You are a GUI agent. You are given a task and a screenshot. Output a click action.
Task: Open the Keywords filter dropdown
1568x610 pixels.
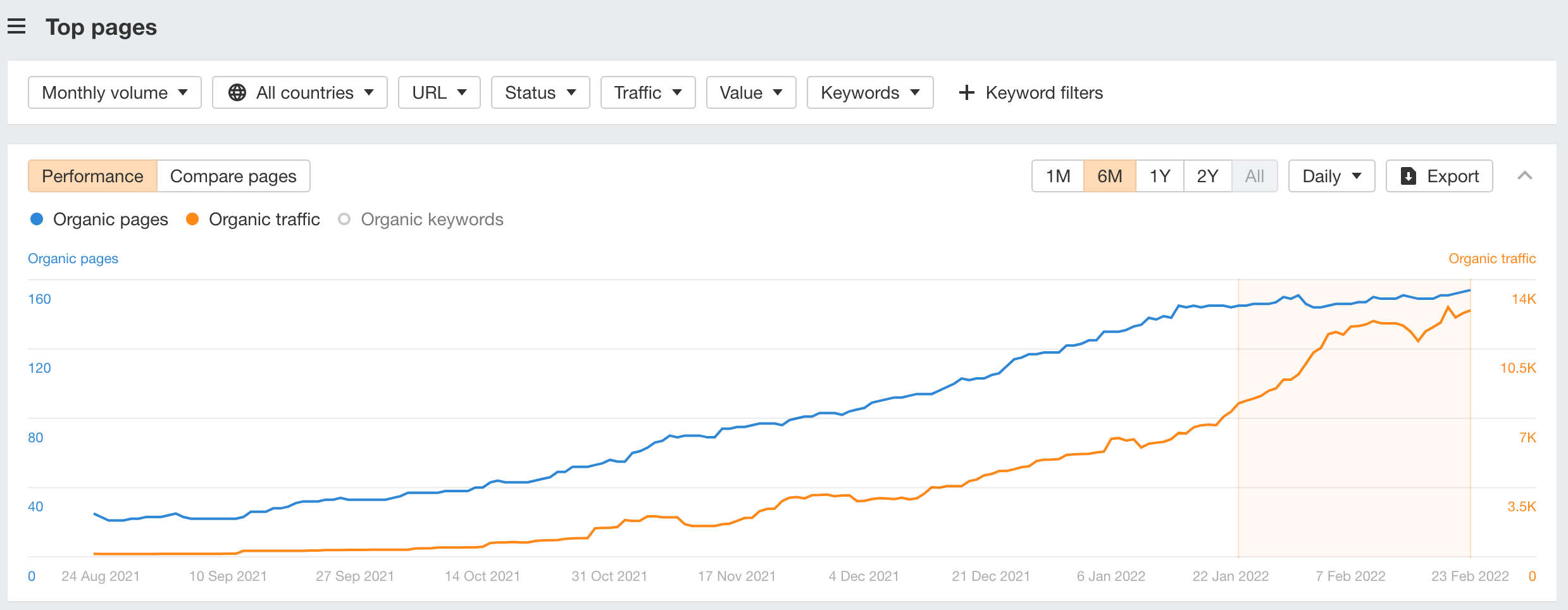click(x=870, y=92)
